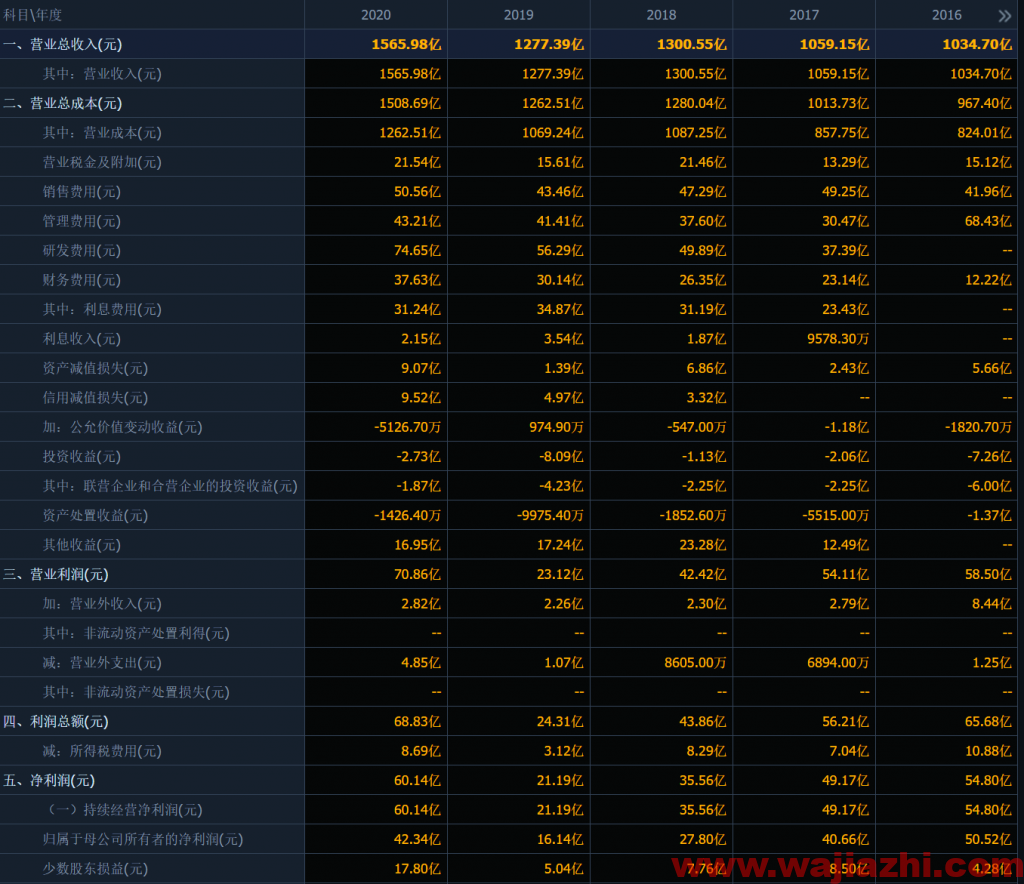Select the 其中：营业成本(元) row label
The width and height of the screenshot is (1024, 884).
[x=102, y=133]
